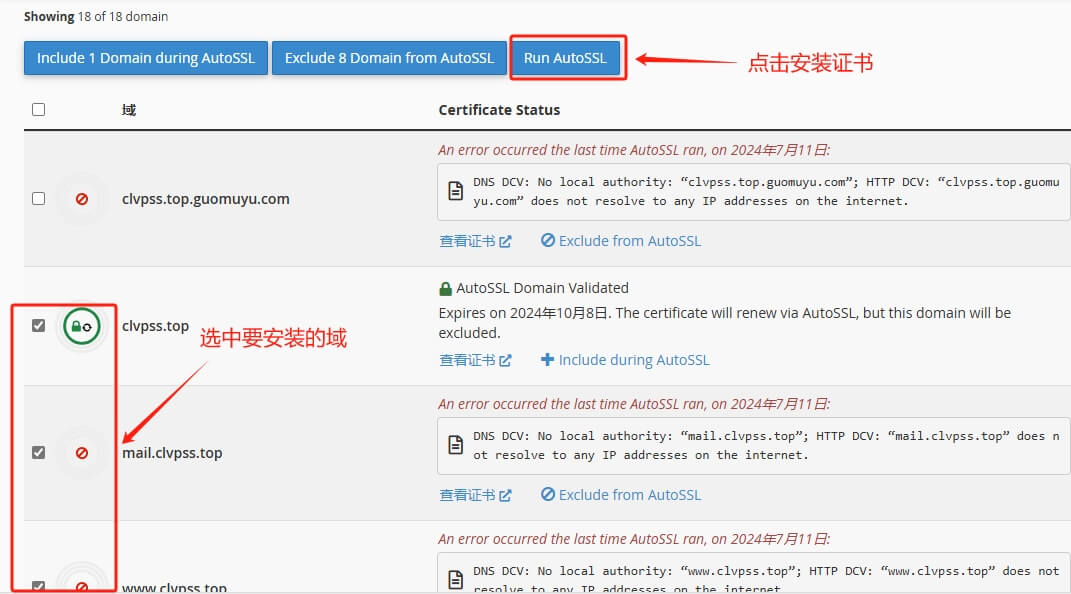
Task: Toggle the select-all checkbox in the header row
Action: pos(38,109)
